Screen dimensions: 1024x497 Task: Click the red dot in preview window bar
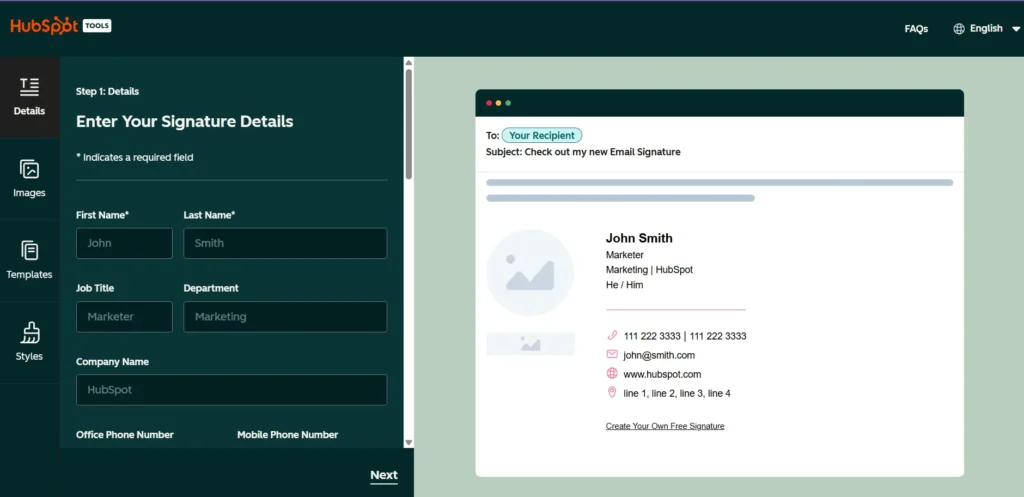click(489, 103)
